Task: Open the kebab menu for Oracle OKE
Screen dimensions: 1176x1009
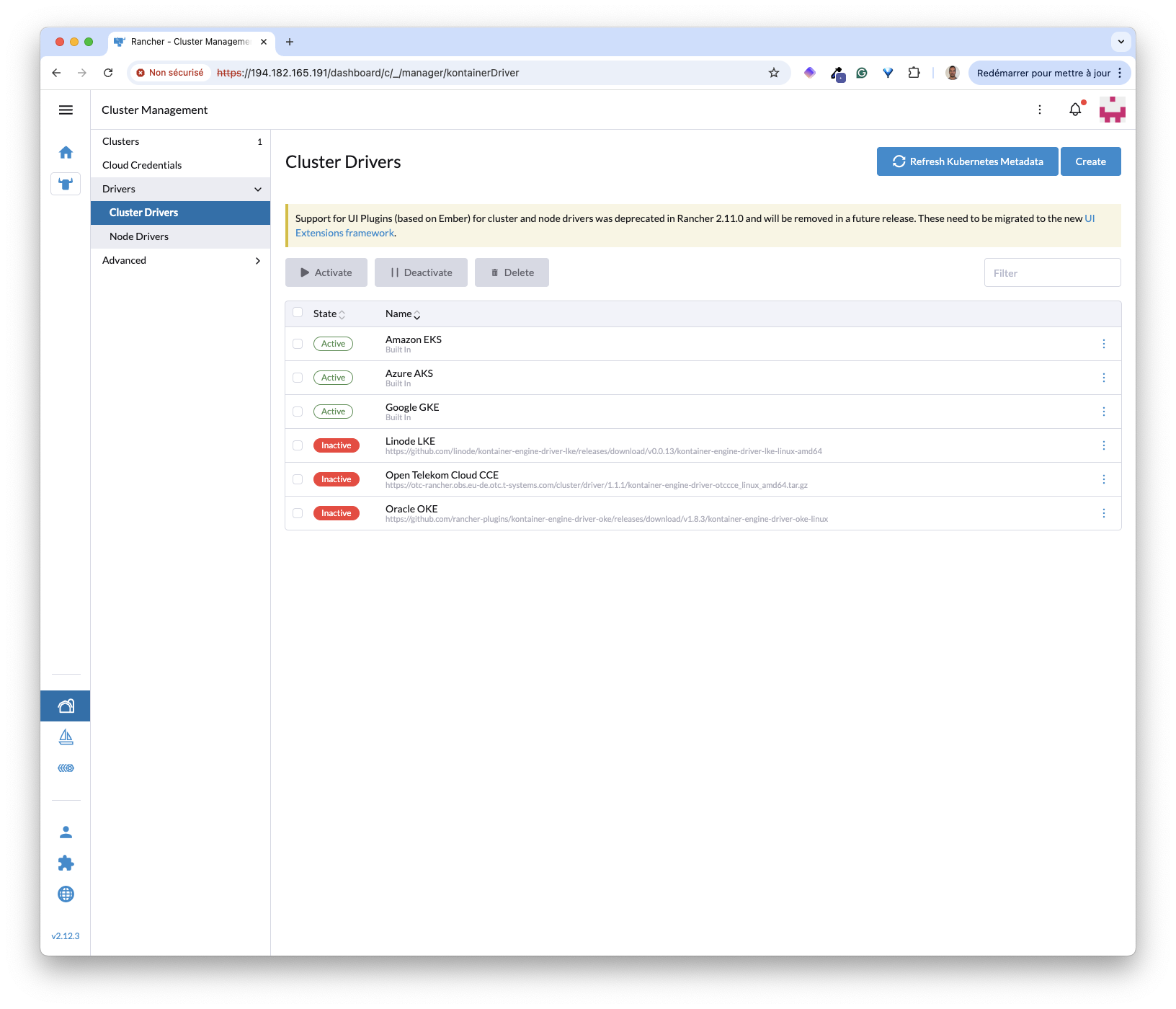Action: [1103, 512]
